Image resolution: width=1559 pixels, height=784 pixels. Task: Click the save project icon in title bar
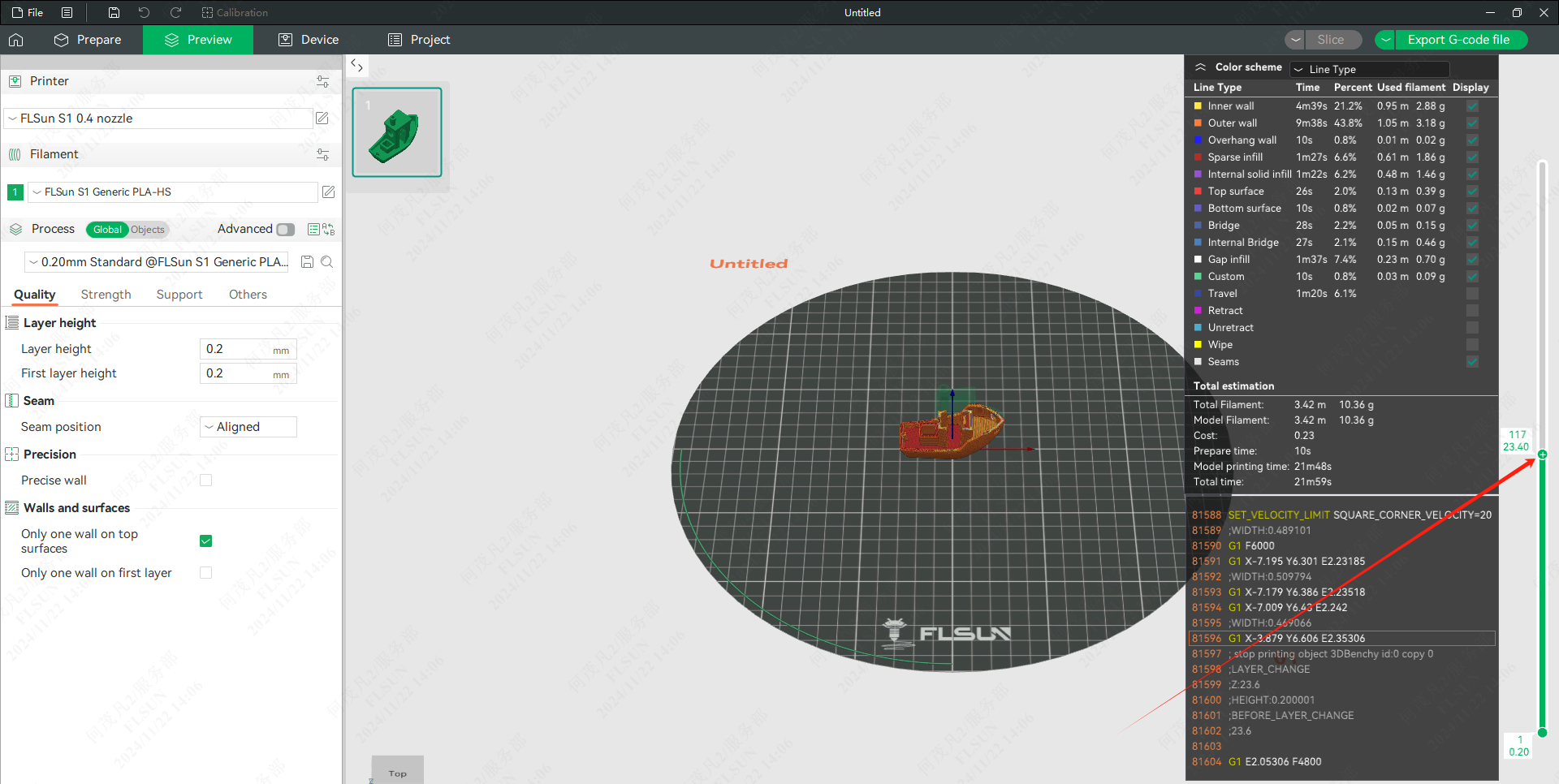point(114,12)
